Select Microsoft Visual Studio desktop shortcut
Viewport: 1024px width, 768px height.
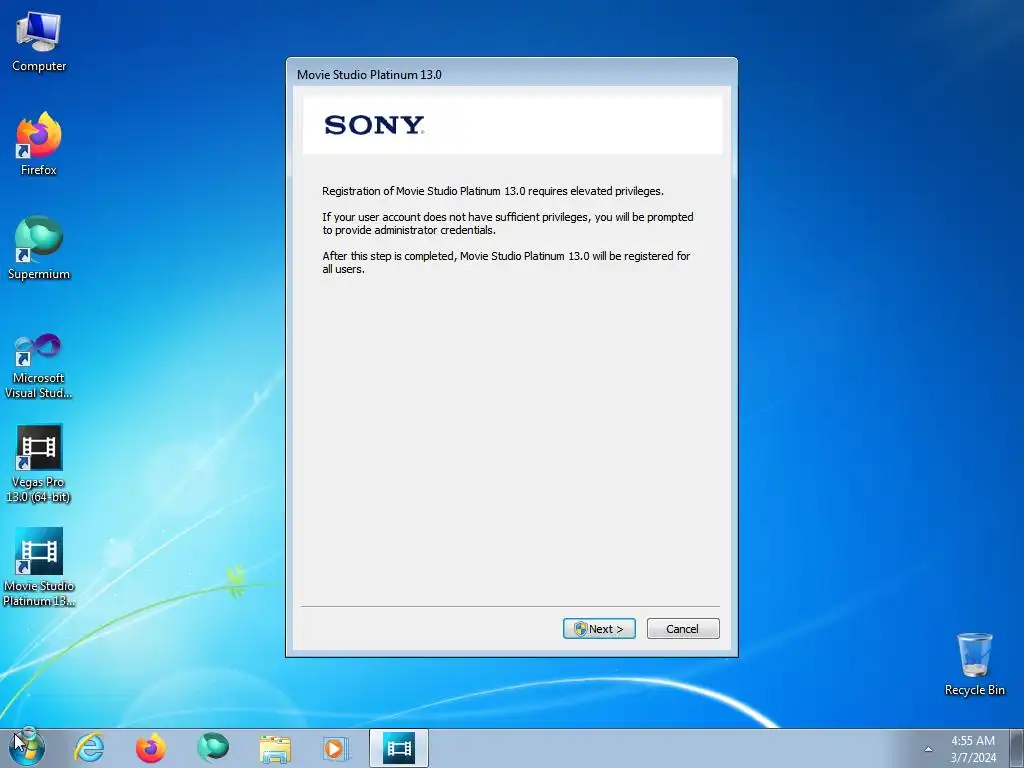coord(39,366)
